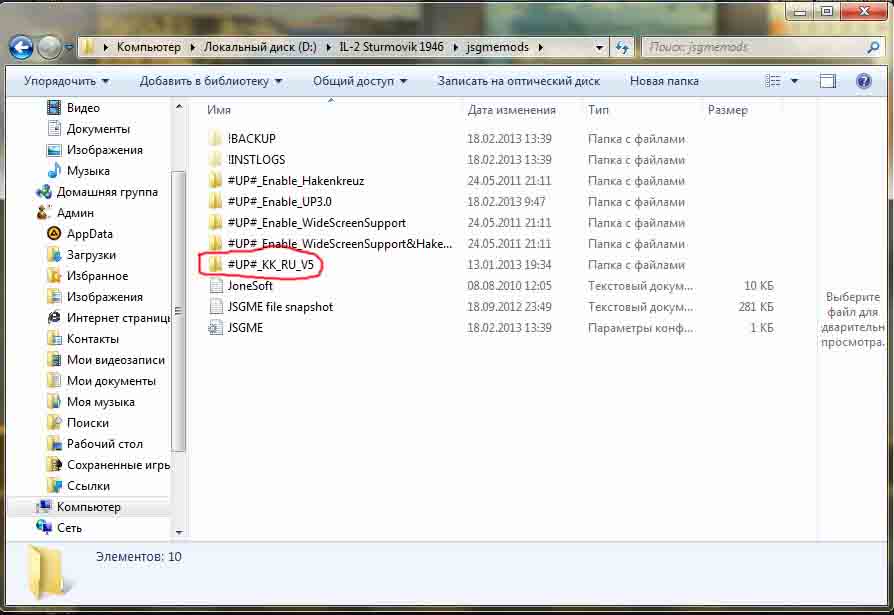Select Сеть in navigation pane
The image size is (894, 615).
pyautogui.click(x=69, y=528)
